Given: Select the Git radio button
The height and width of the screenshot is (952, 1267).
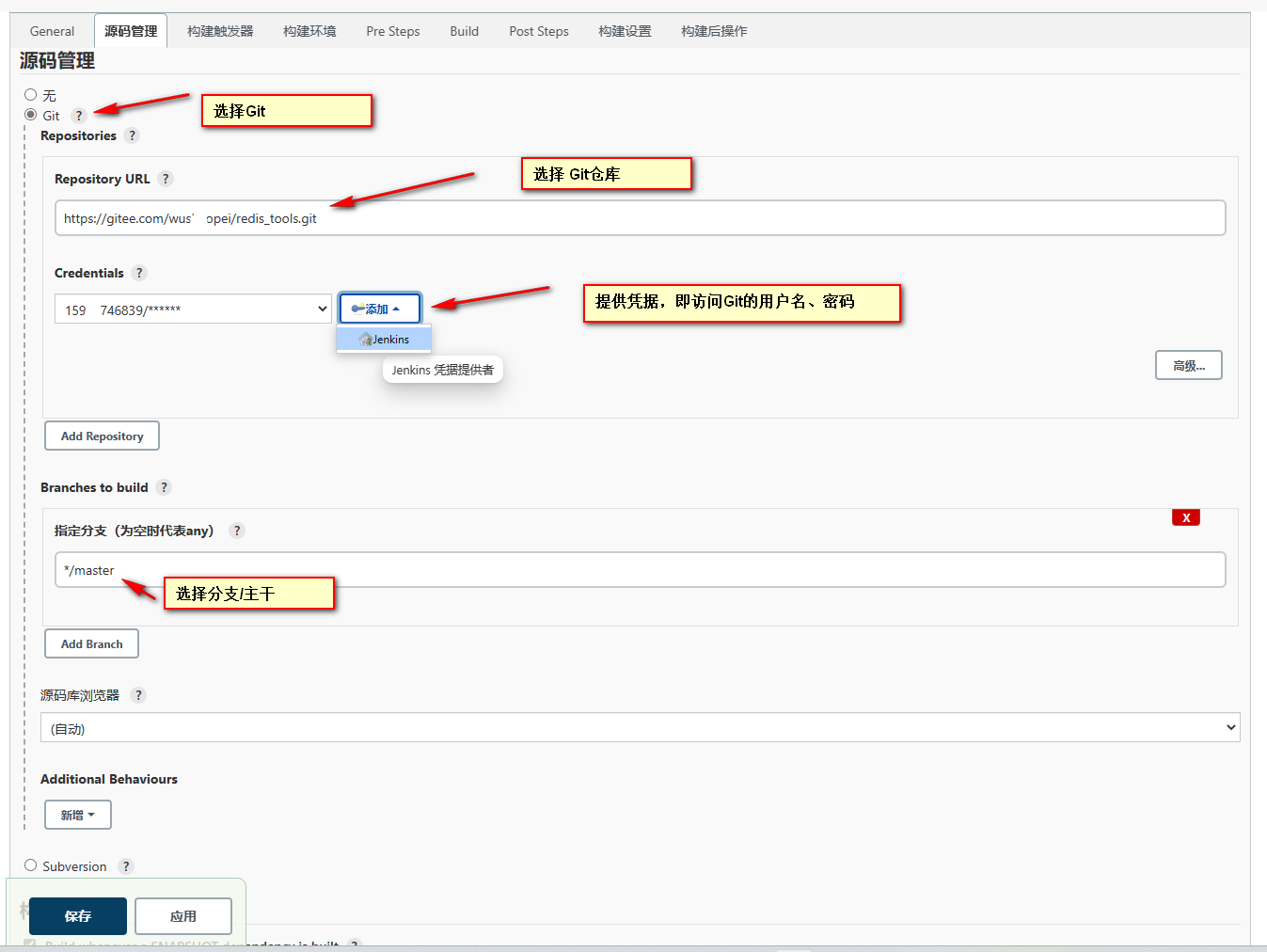Looking at the screenshot, I should coord(30,115).
